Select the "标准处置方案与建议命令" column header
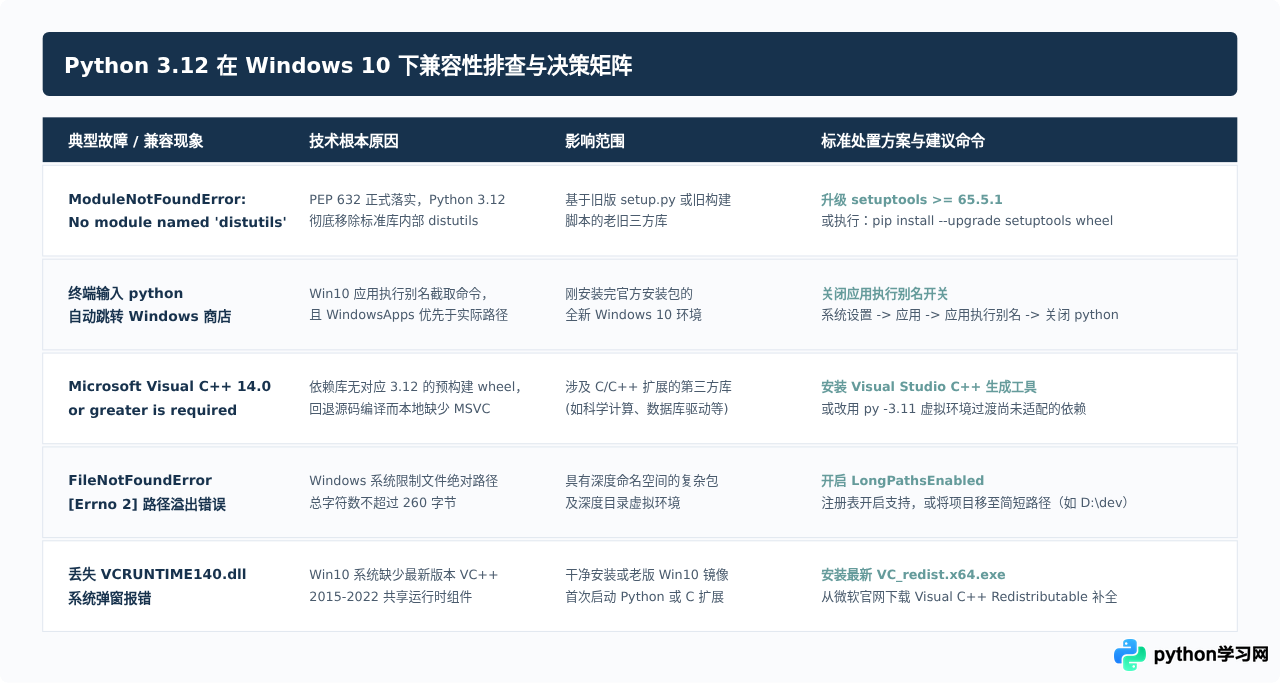 903,141
